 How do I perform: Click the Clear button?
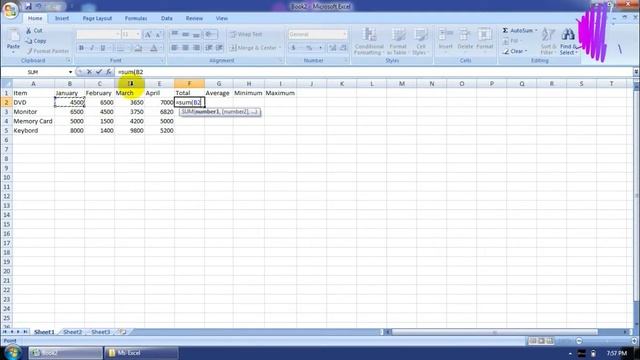pyautogui.click(x=515, y=51)
